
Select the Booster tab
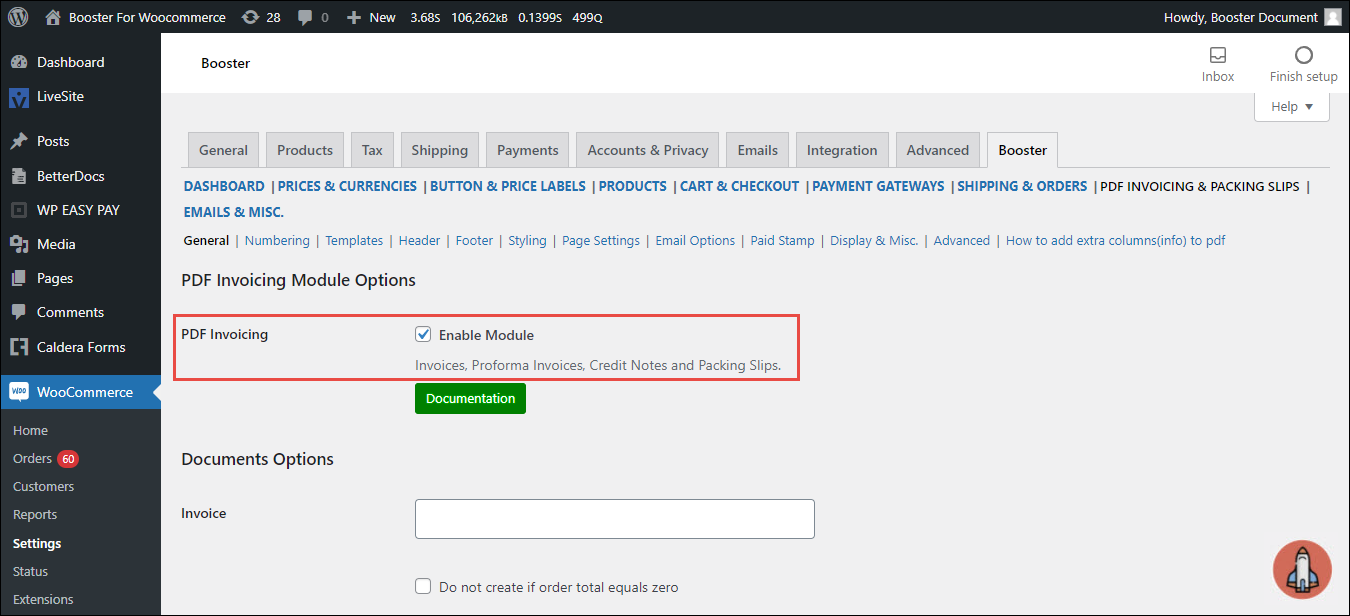click(1022, 150)
